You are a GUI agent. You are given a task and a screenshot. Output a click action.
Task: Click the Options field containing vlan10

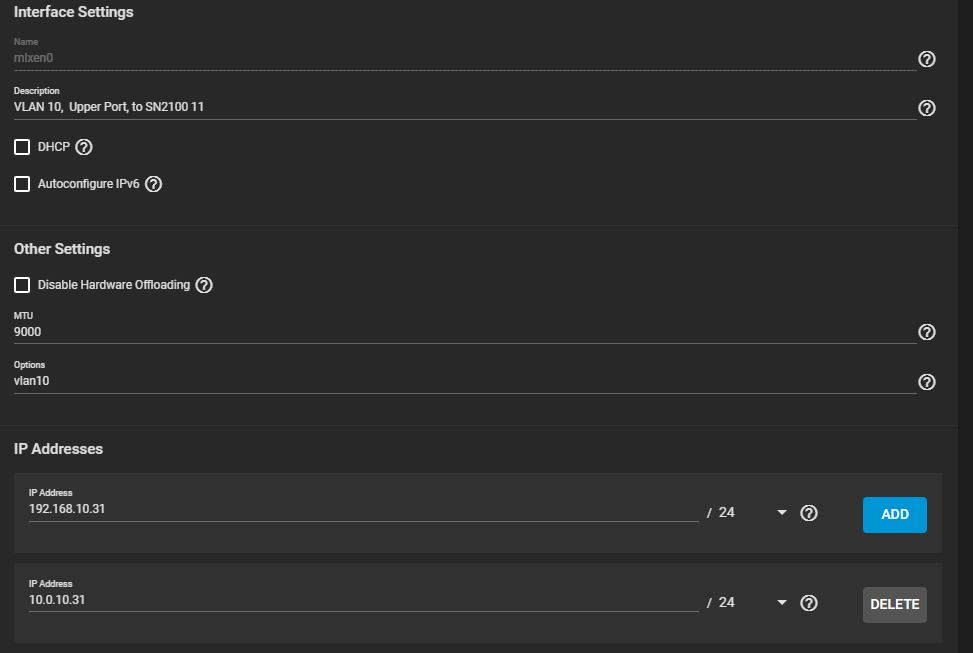(x=465, y=381)
